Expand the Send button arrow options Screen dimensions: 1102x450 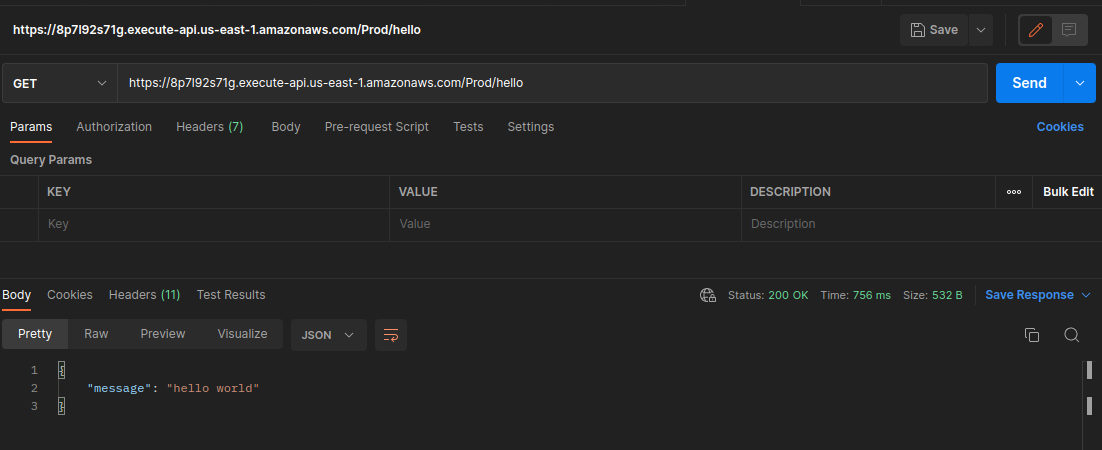point(1079,83)
